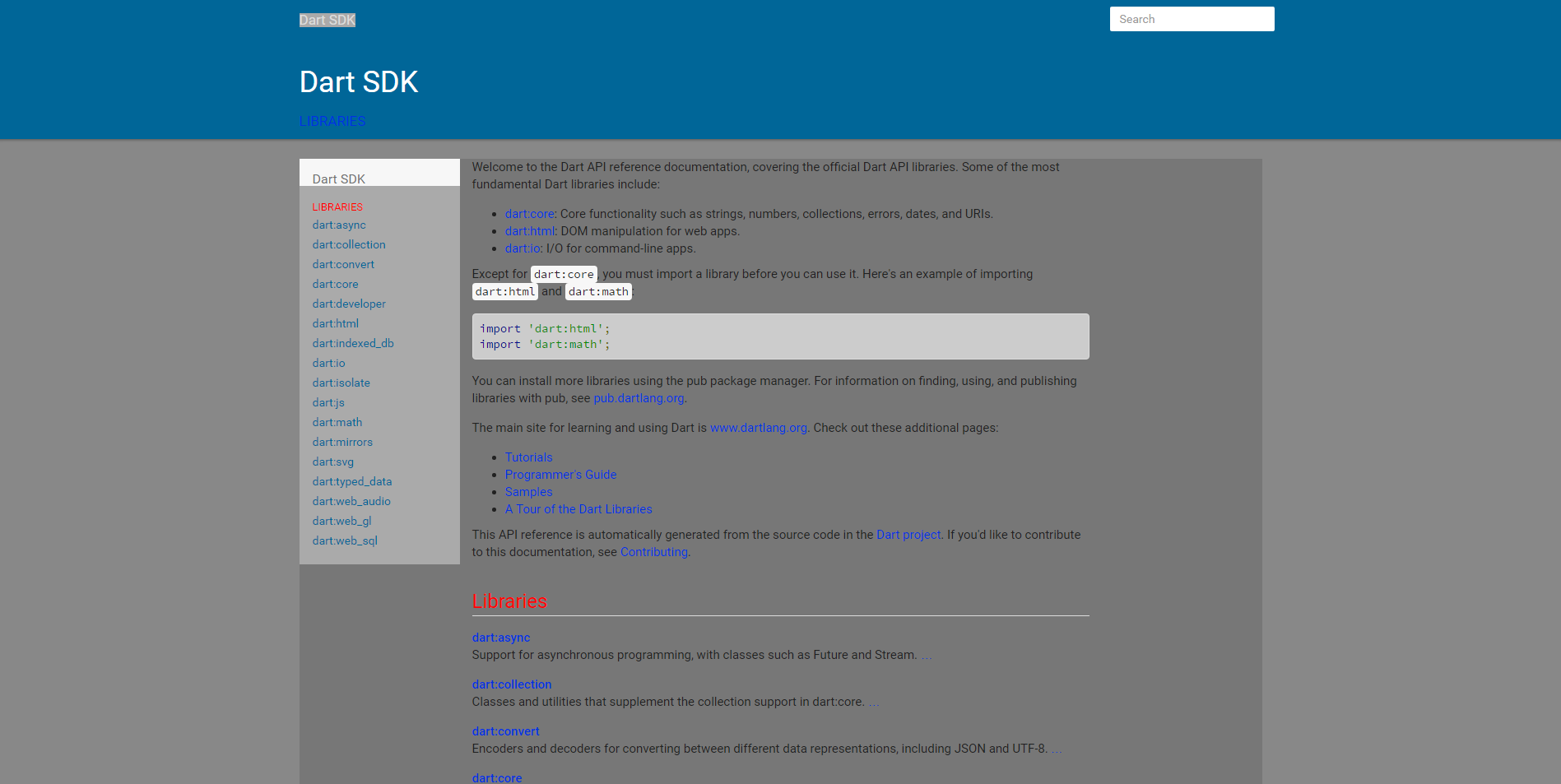
Task: Open dart:web_sql in the sidebar
Action: pyautogui.click(x=345, y=540)
